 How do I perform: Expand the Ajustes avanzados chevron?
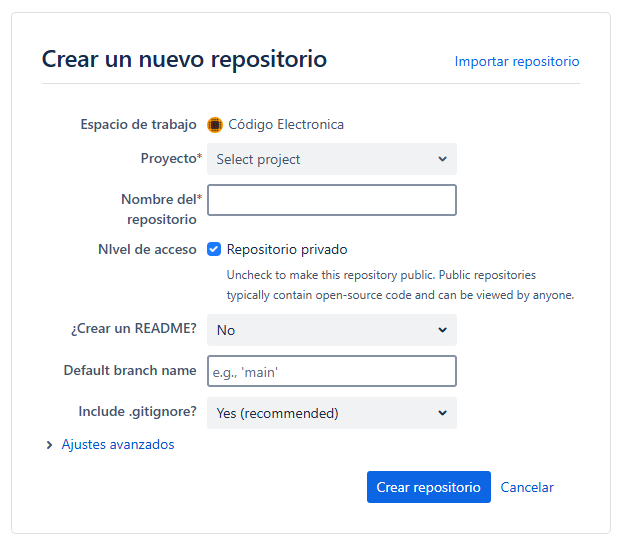click(49, 445)
